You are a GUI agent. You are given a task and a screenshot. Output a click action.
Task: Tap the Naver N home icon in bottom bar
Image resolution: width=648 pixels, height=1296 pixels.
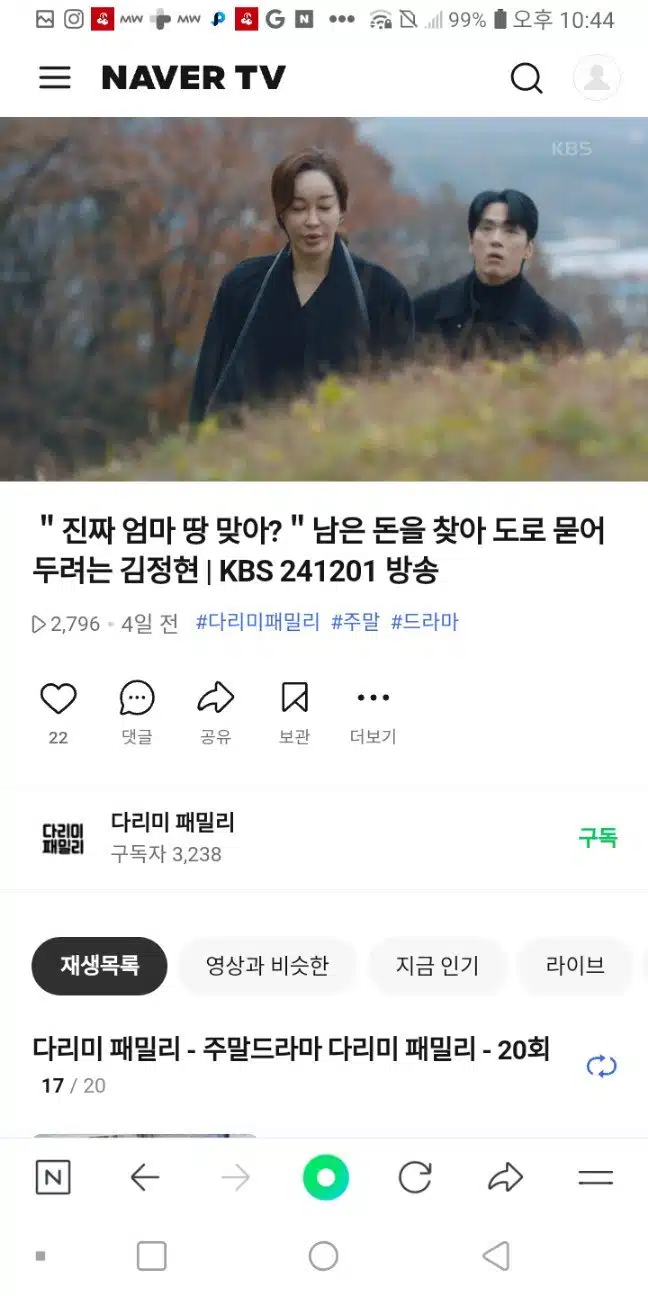[53, 1178]
